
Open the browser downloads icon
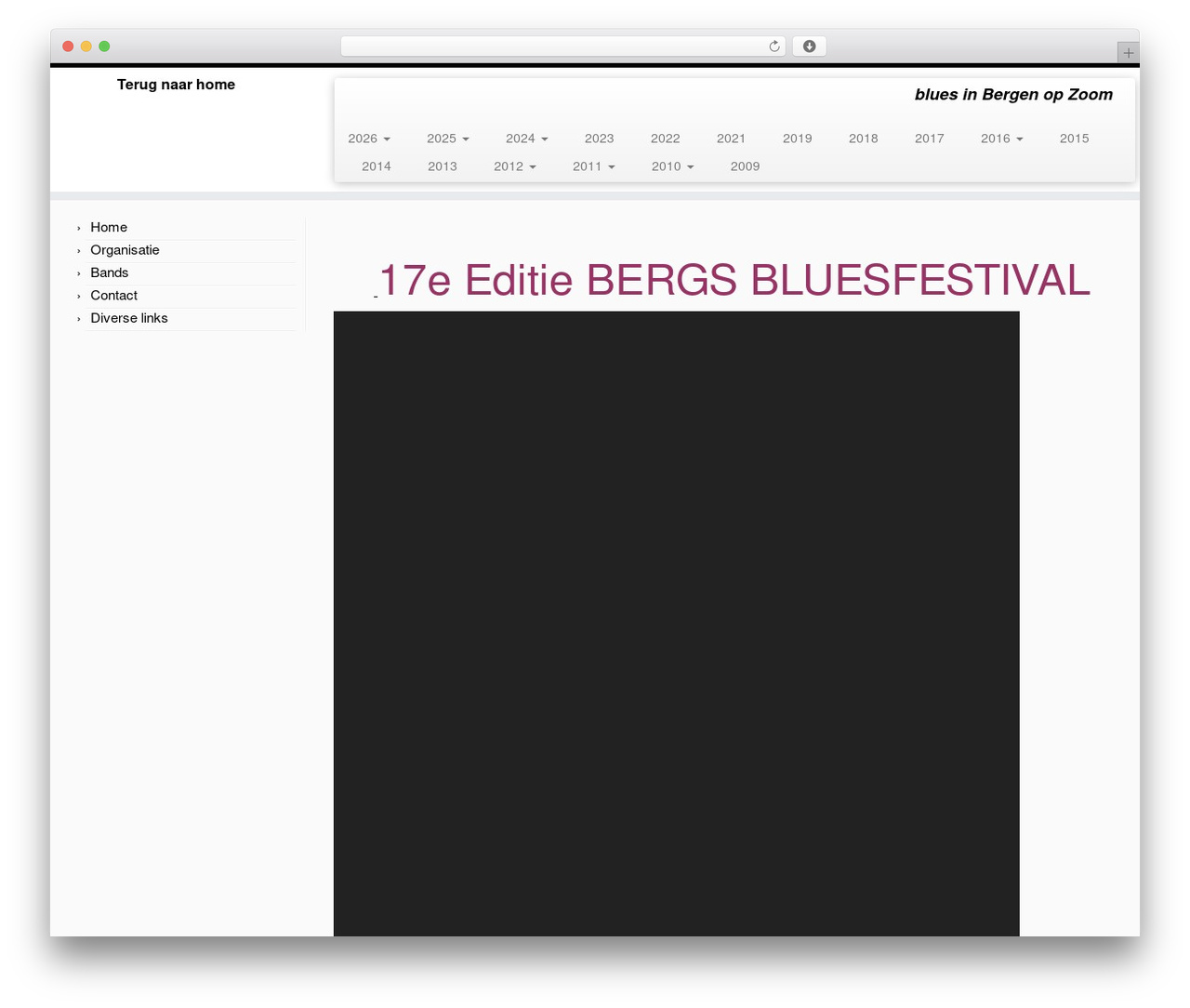click(809, 46)
